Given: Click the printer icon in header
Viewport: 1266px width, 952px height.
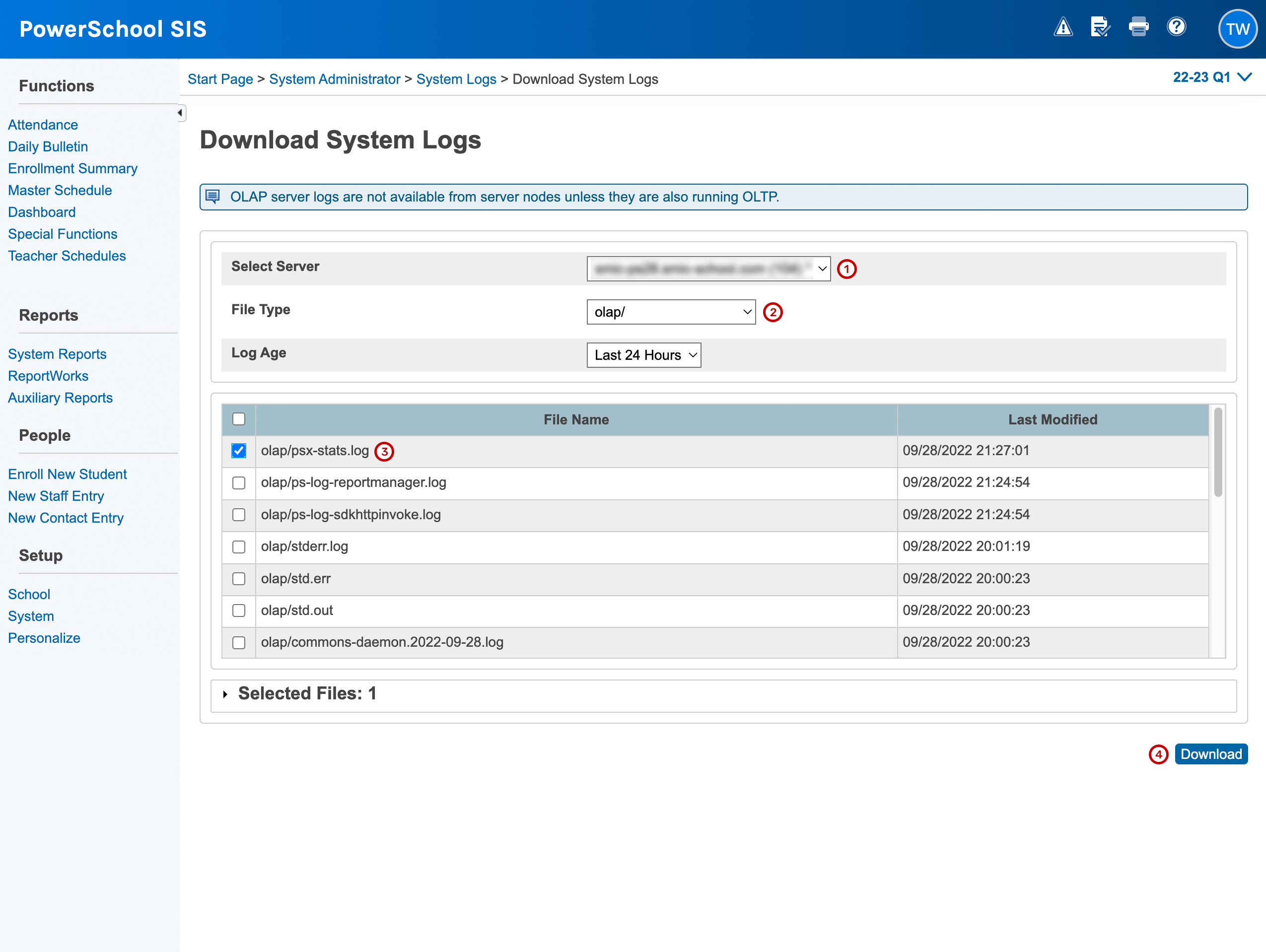Looking at the screenshot, I should (1138, 27).
